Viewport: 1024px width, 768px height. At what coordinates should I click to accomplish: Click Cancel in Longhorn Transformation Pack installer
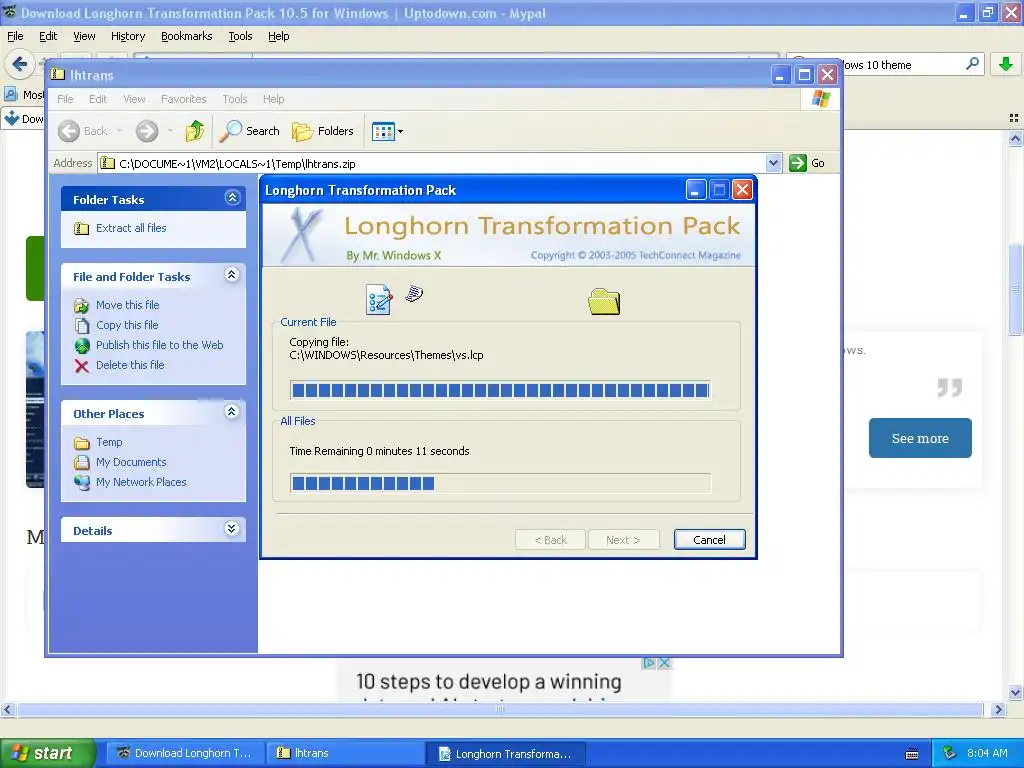709,539
